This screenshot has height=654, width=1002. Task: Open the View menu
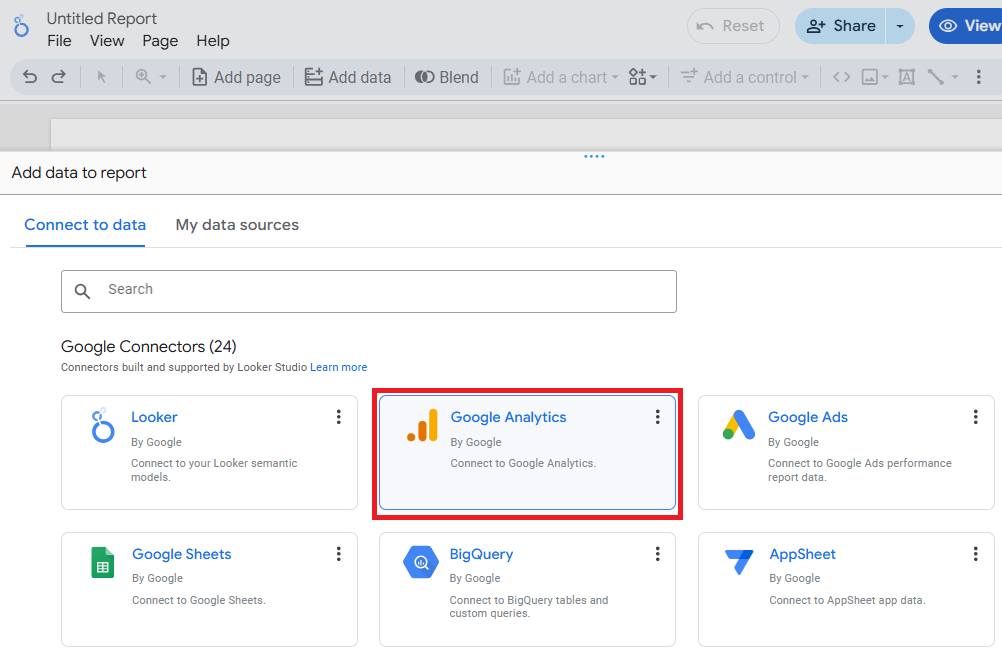[107, 41]
